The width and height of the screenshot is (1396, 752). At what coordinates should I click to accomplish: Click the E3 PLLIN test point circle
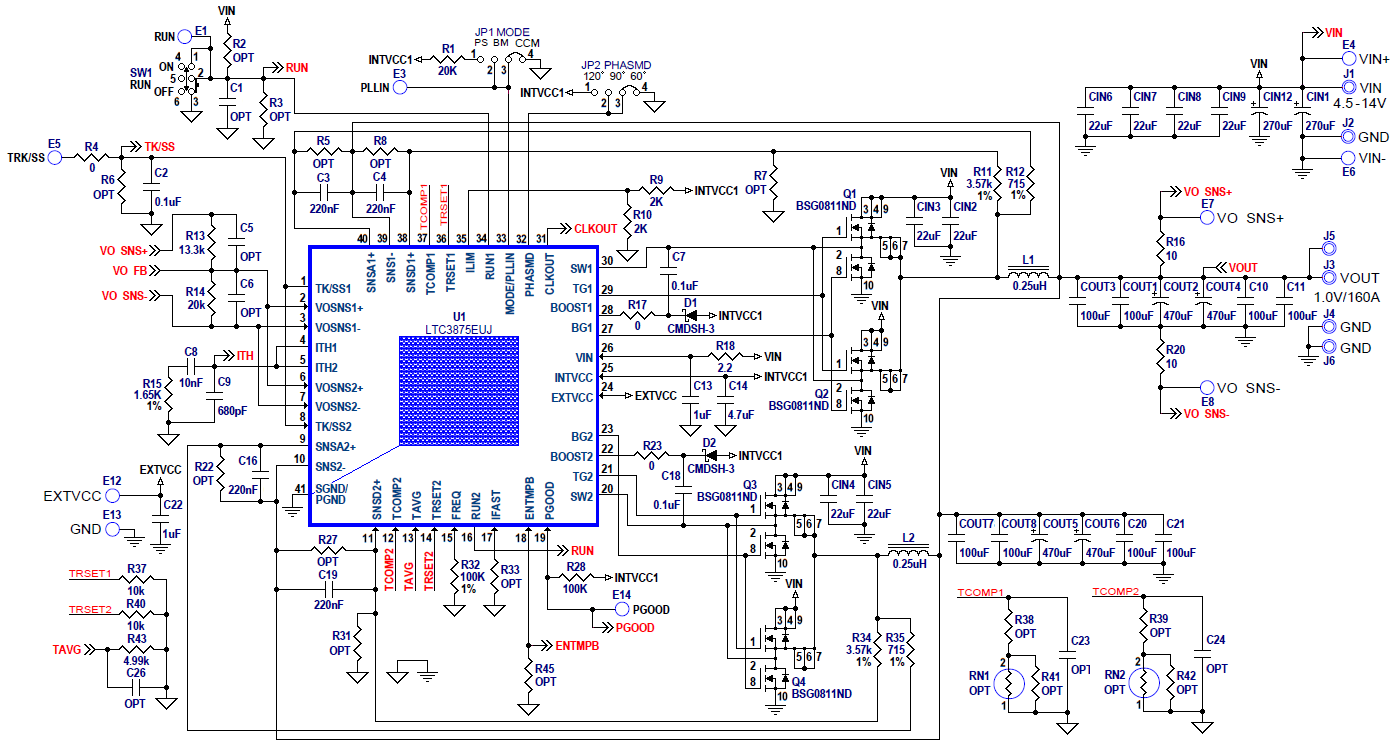(400, 87)
